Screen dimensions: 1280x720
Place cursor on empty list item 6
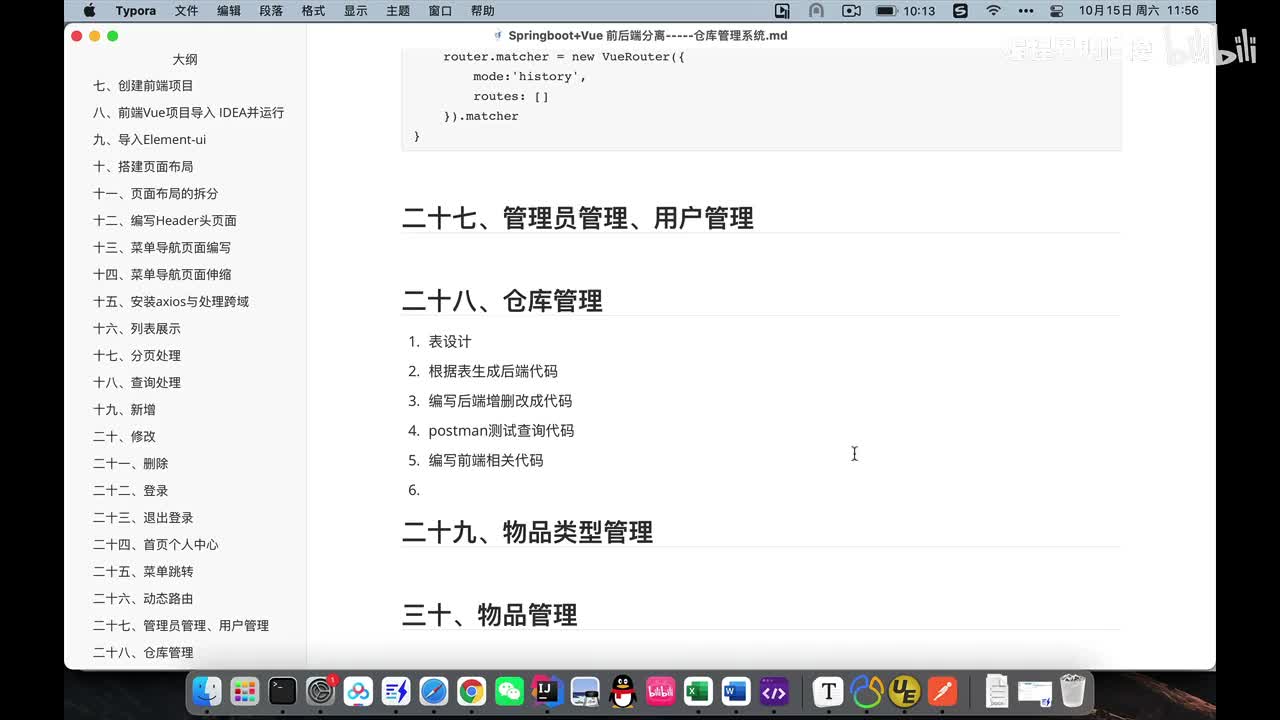click(414, 490)
